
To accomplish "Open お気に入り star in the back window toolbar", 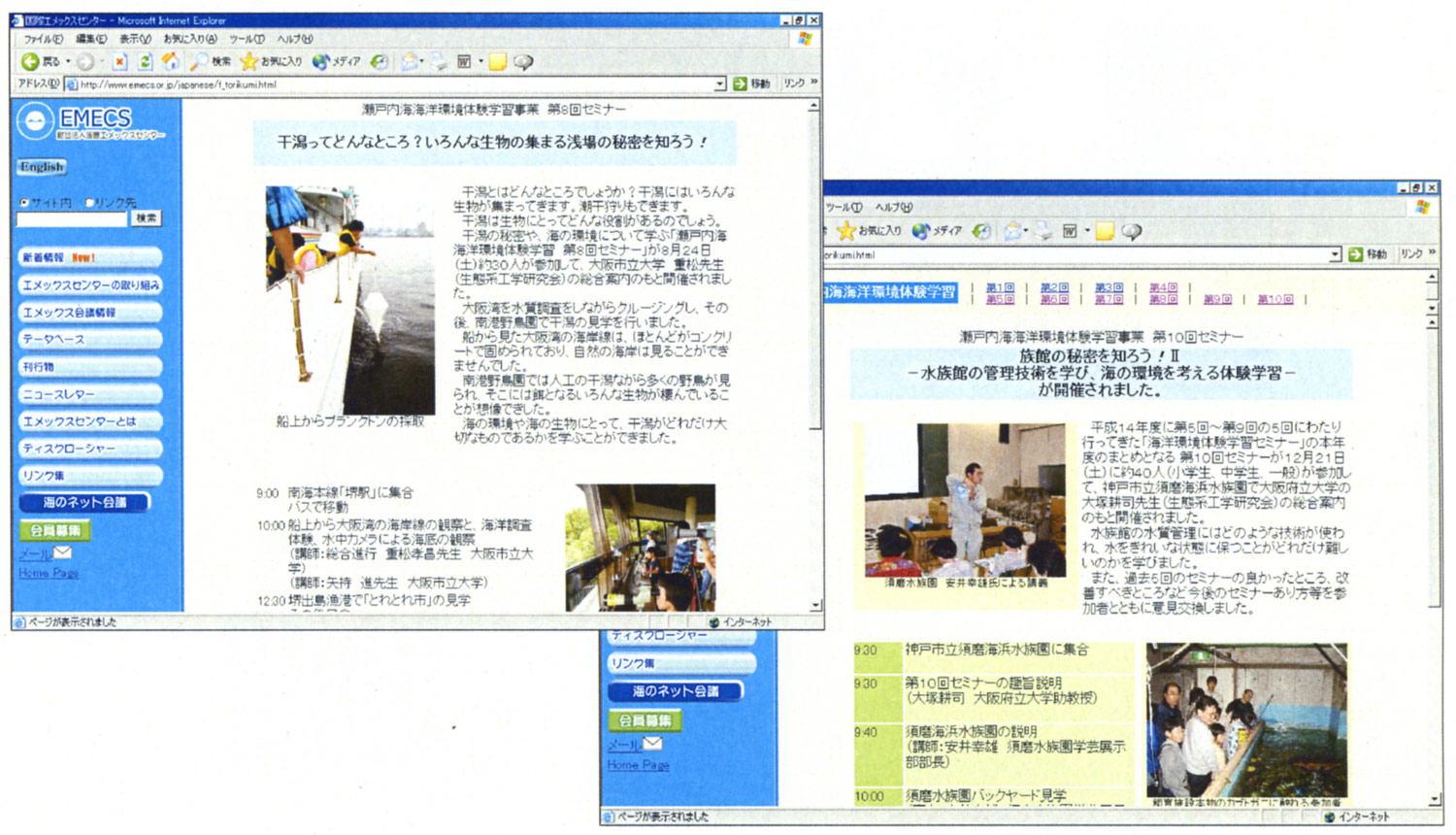I will tap(869, 231).
